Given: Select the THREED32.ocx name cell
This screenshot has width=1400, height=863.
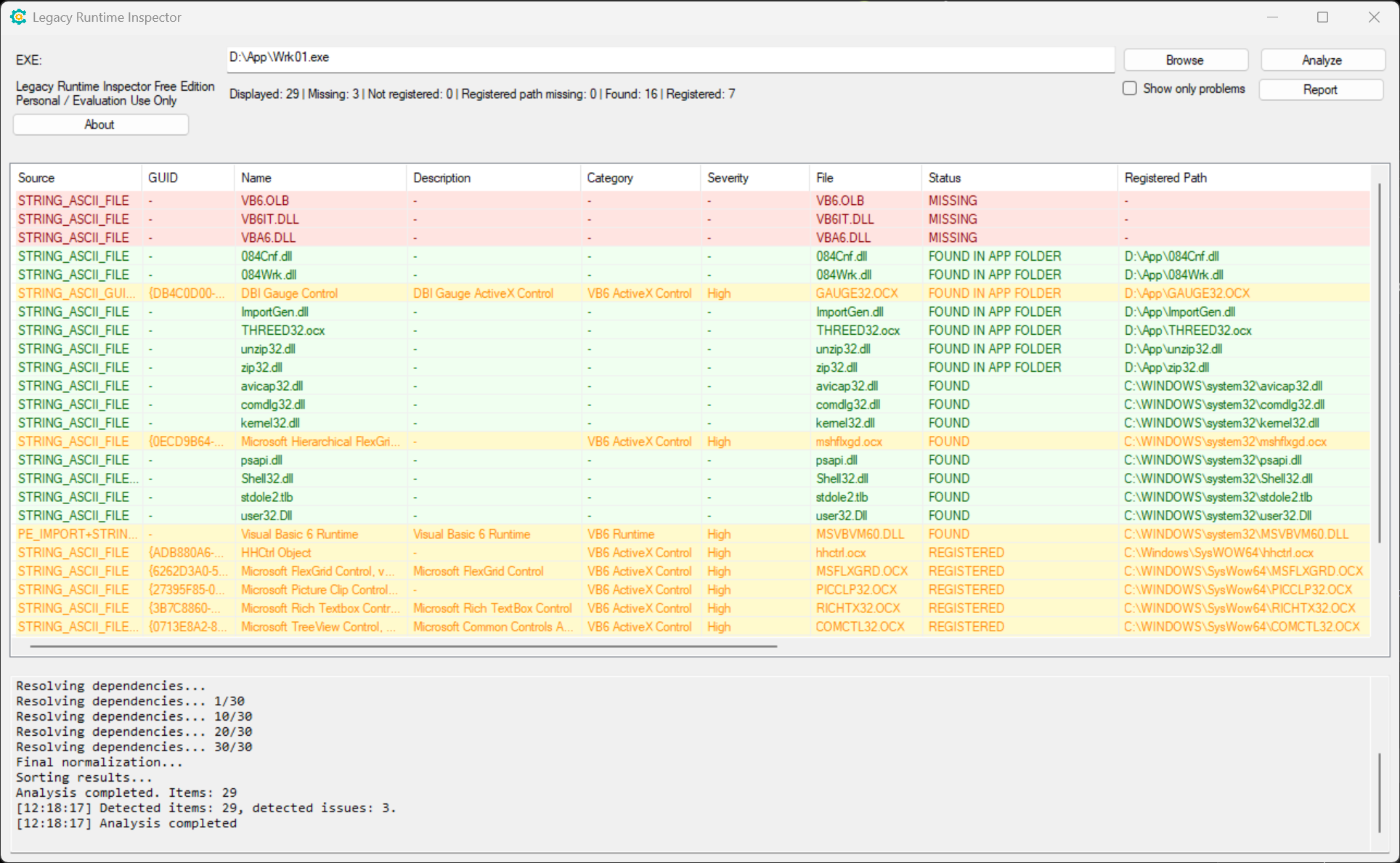Looking at the screenshot, I should pos(320,331).
